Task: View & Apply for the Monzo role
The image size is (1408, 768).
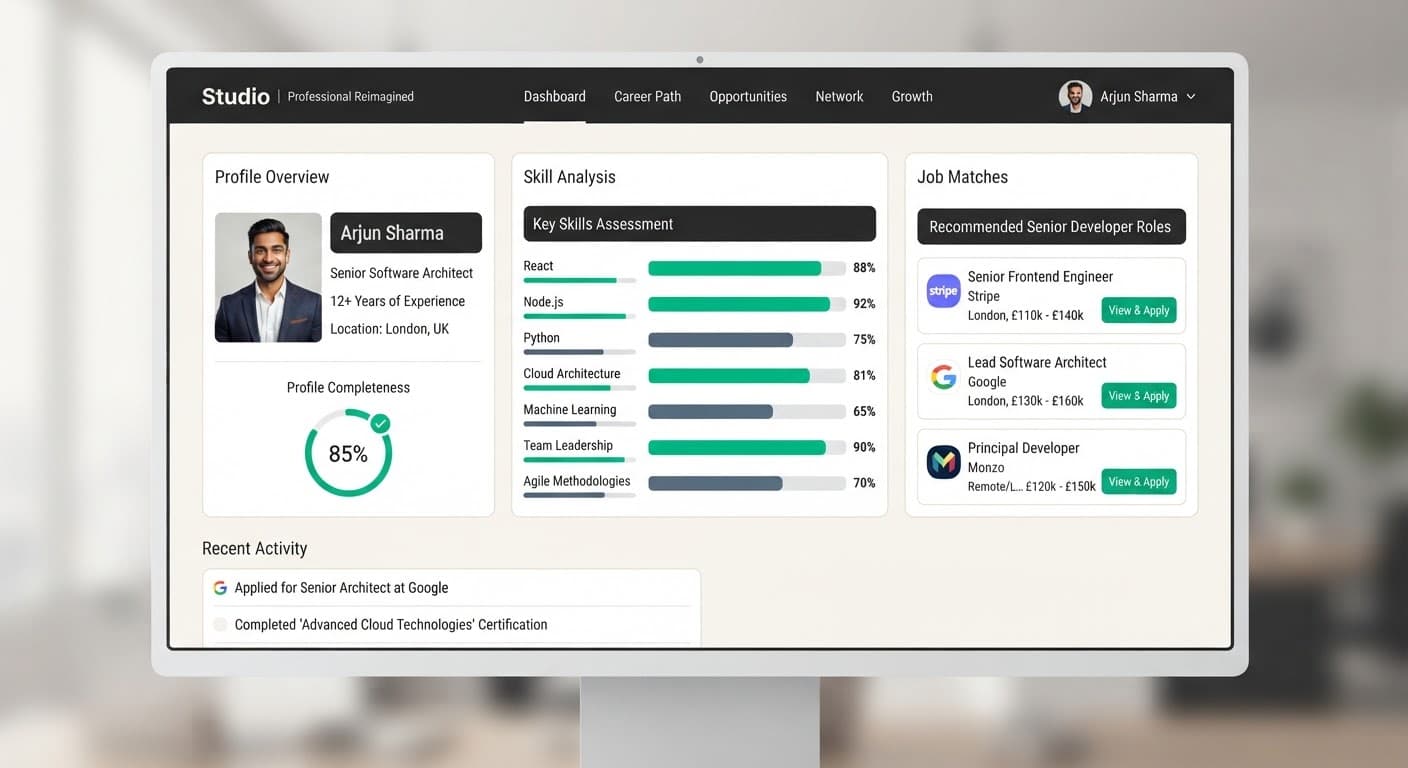Action: (x=1139, y=482)
